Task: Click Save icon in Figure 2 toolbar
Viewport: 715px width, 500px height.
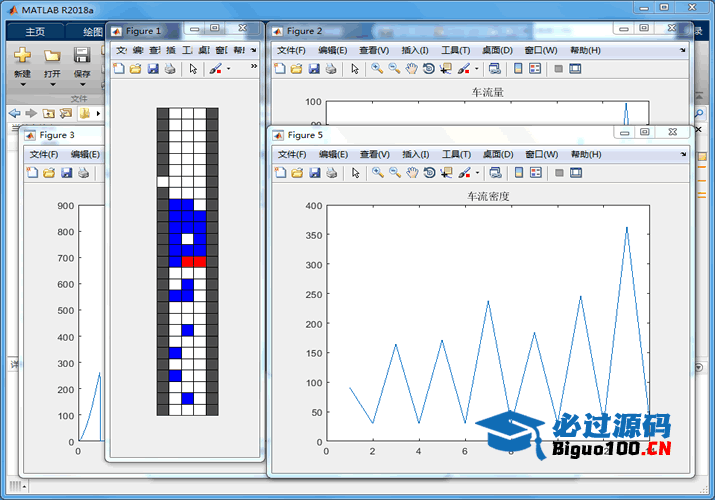Action: click(314, 69)
